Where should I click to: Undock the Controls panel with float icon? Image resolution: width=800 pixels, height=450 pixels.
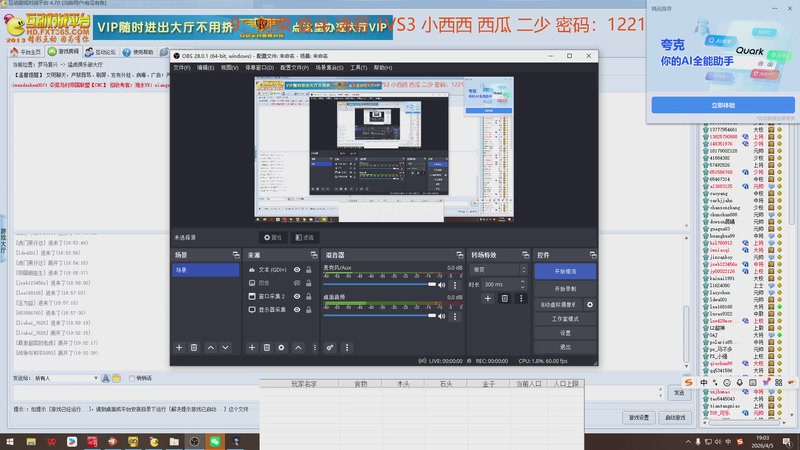[x=593, y=255]
